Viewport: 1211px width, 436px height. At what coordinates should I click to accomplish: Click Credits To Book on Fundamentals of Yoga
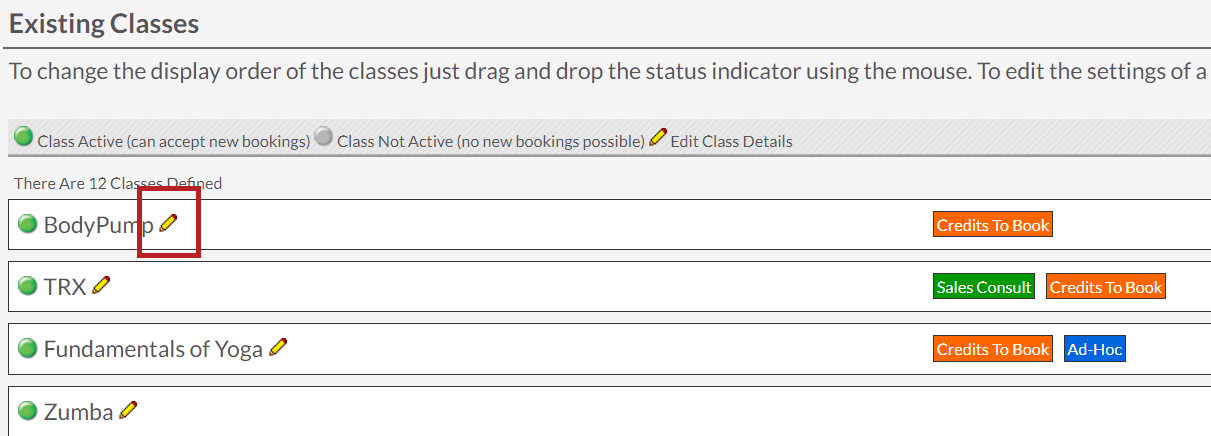pos(993,349)
